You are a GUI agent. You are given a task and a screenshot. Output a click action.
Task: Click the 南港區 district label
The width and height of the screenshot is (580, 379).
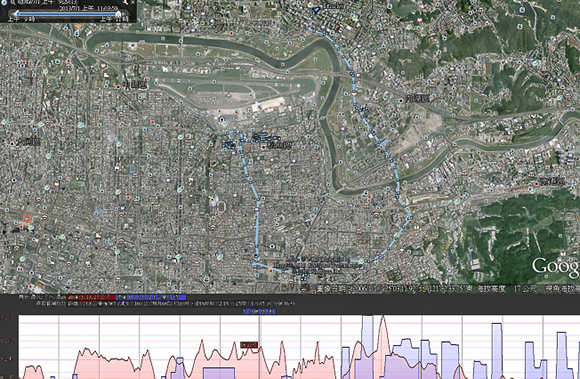point(553,181)
